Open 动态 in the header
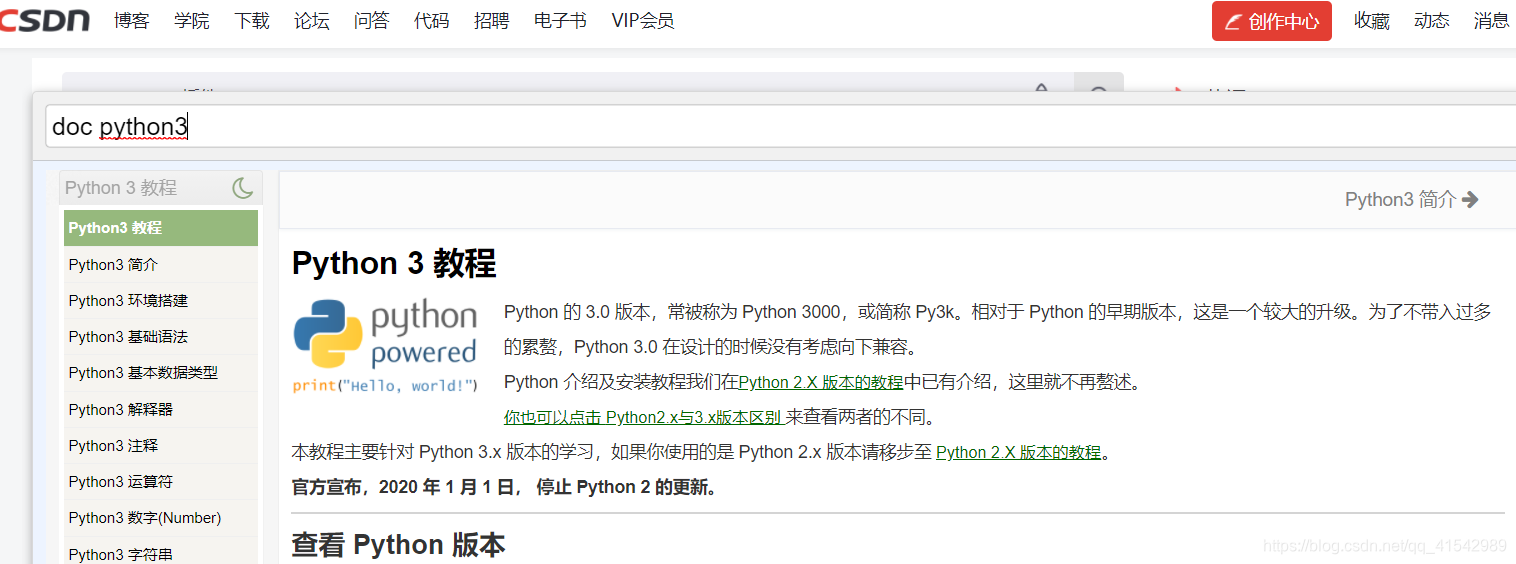 [1432, 21]
